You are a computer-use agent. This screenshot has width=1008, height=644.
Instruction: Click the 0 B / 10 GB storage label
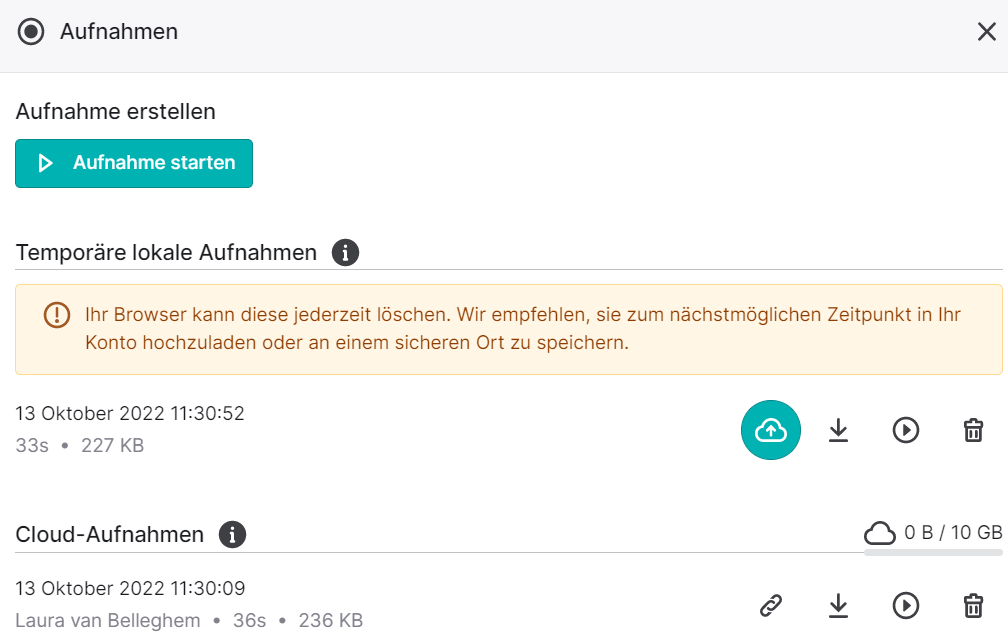click(953, 533)
